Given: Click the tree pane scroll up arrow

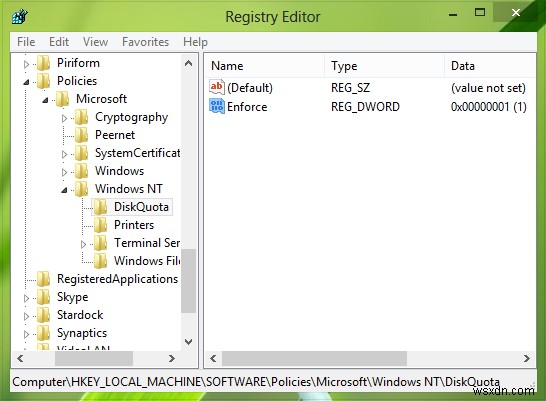Looking at the screenshot, I should (x=189, y=63).
